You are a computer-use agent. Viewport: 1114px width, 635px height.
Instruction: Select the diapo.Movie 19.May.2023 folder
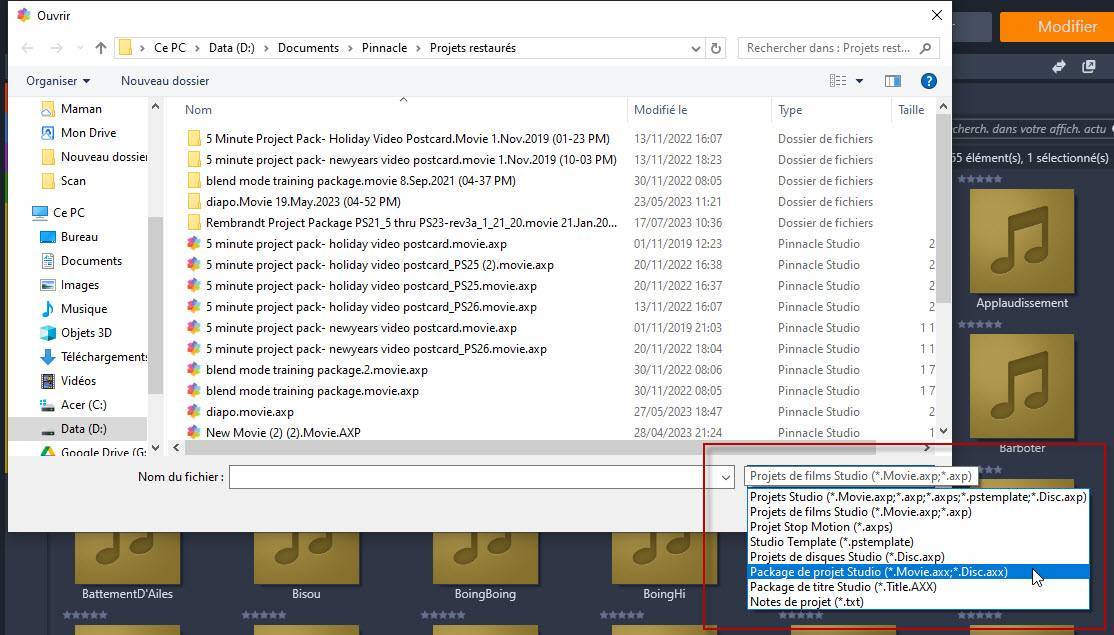click(303, 202)
